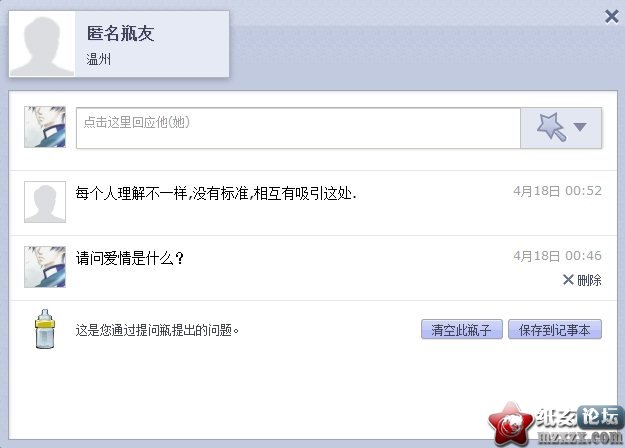Click the magic wand star icon
The height and width of the screenshot is (448, 625).
(x=551, y=127)
